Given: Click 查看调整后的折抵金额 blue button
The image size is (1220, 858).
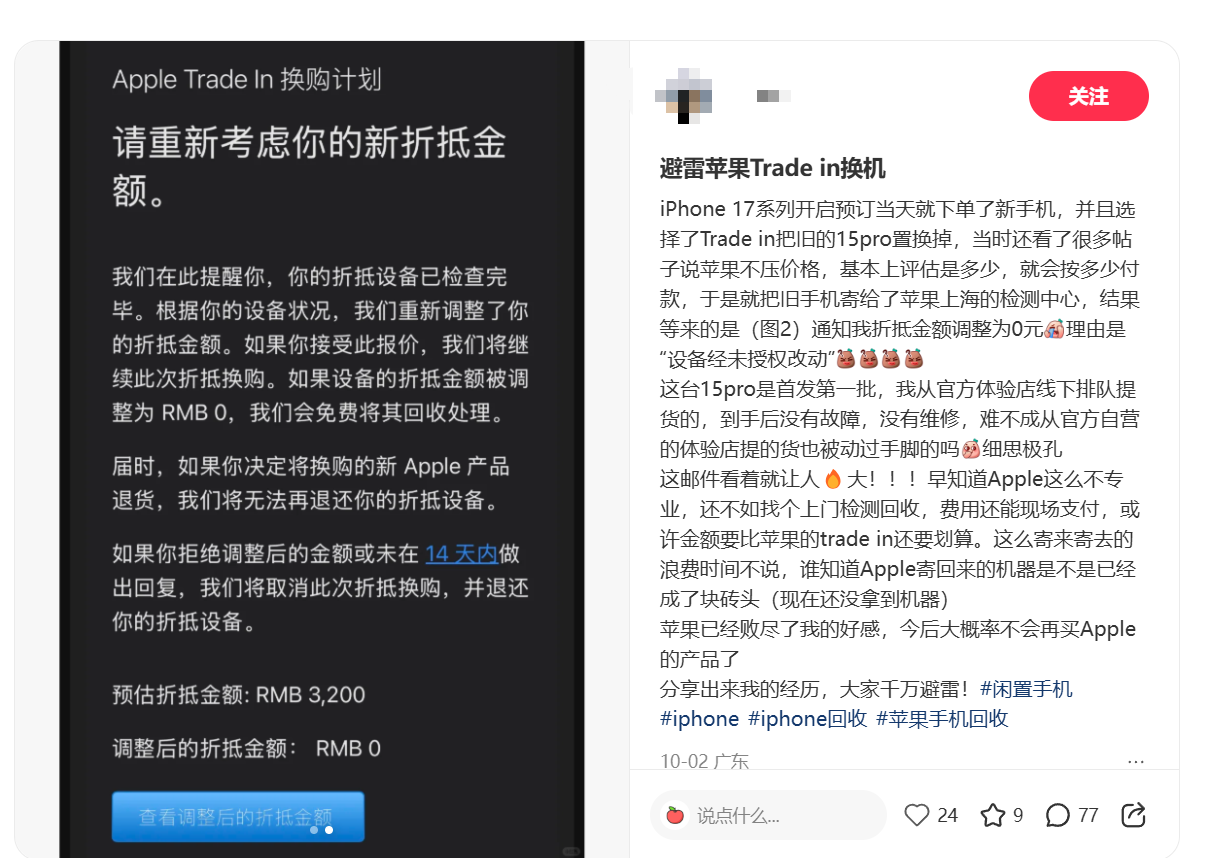Looking at the screenshot, I should [237, 817].
